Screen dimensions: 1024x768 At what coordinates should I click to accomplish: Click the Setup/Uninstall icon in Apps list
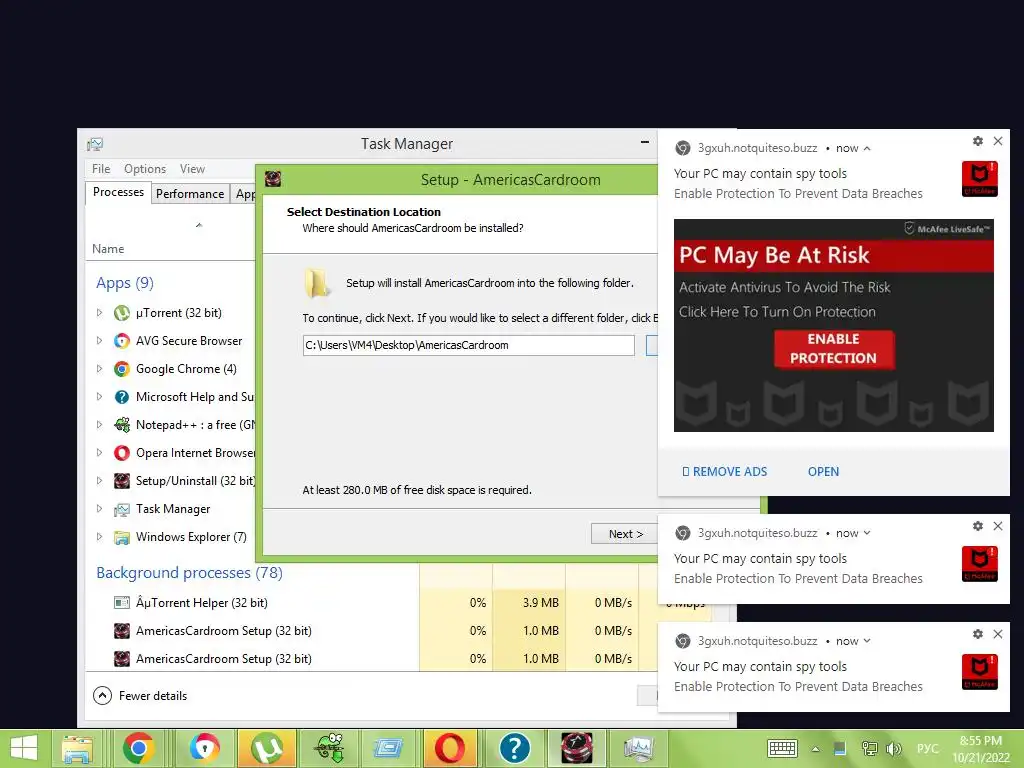click(x=121, y=481)
